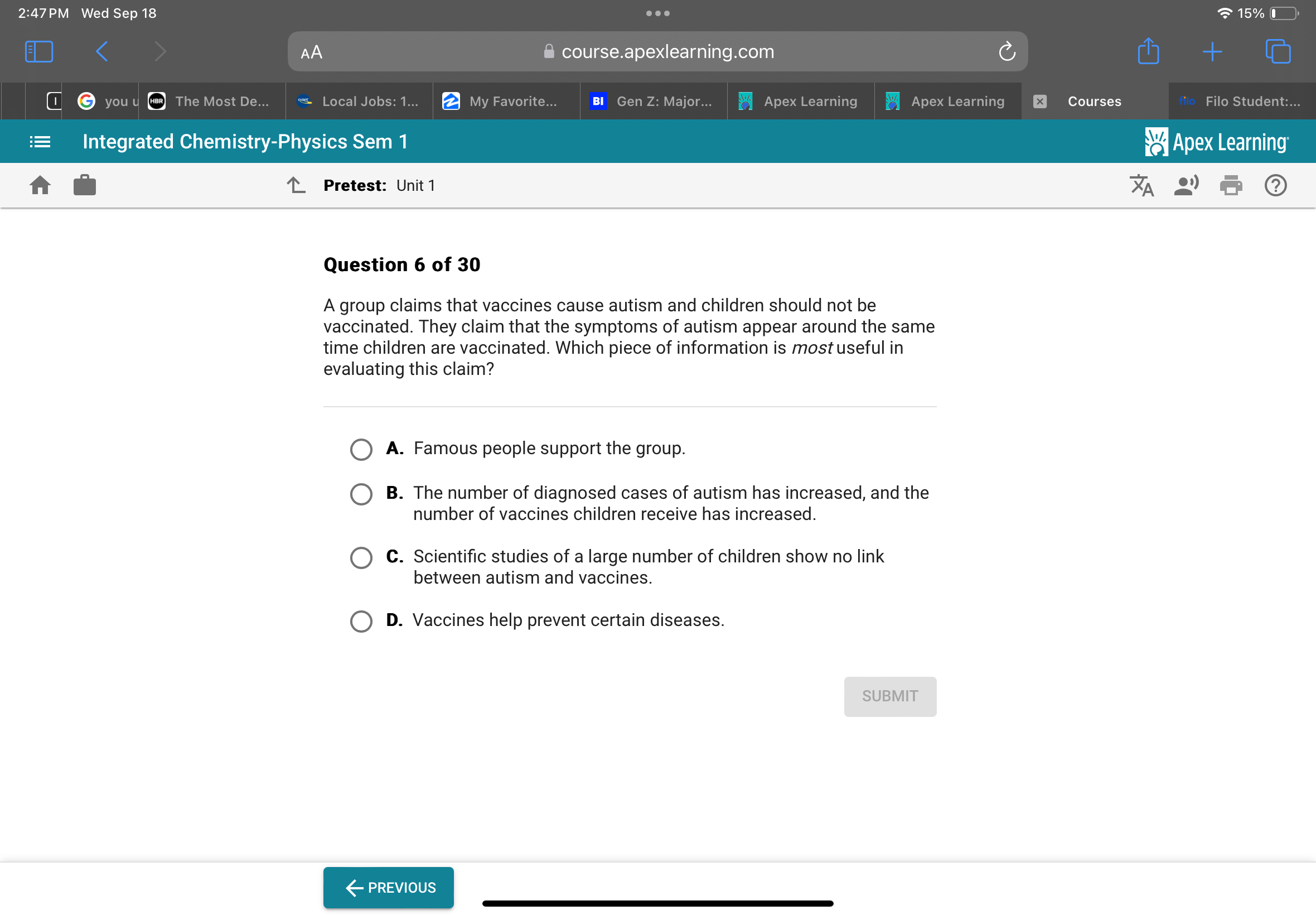The image size is (1316, 915).
Task: Click the URL address input field
Action: point(658,51)
